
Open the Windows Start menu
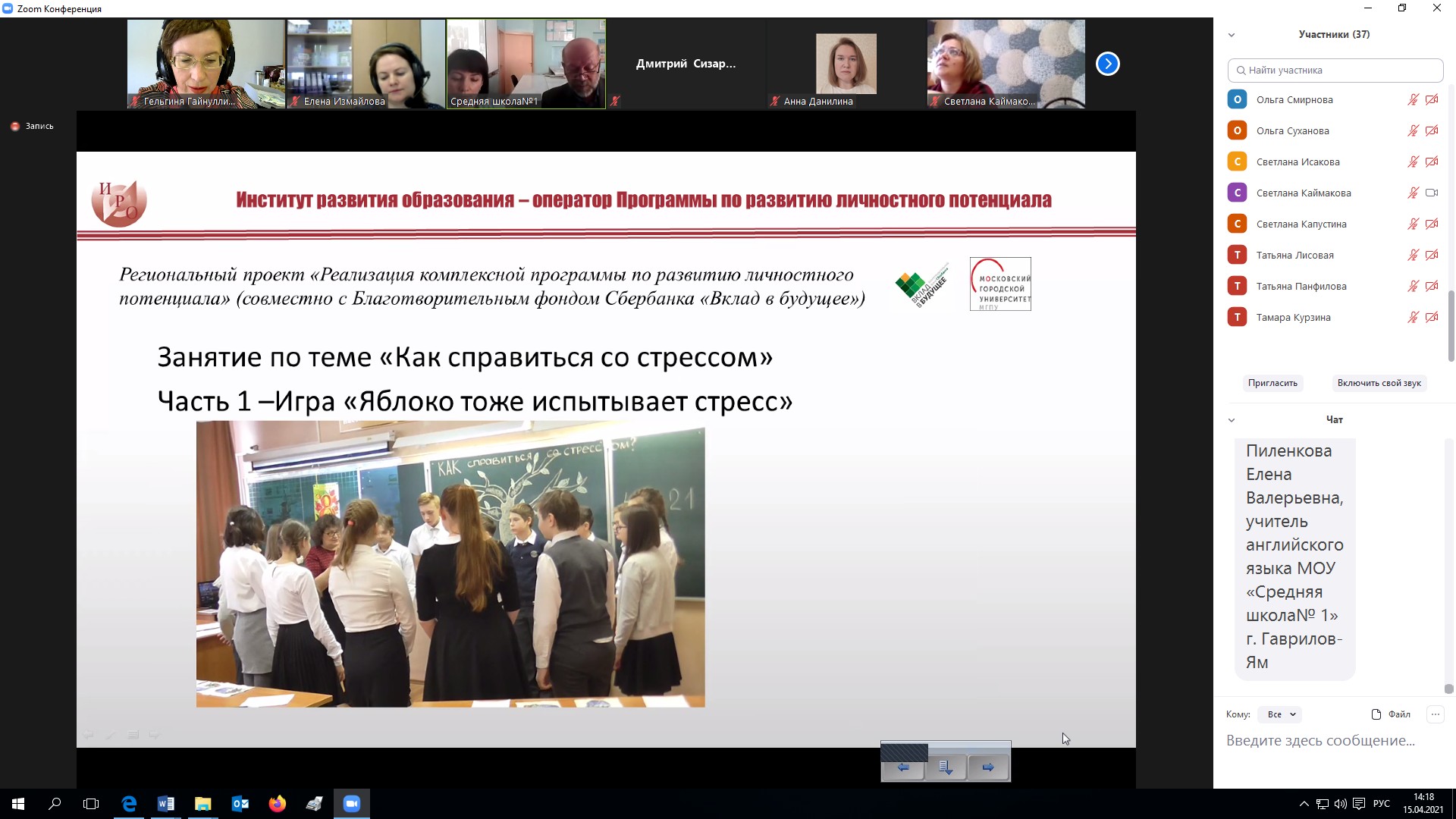click(18, 804)
